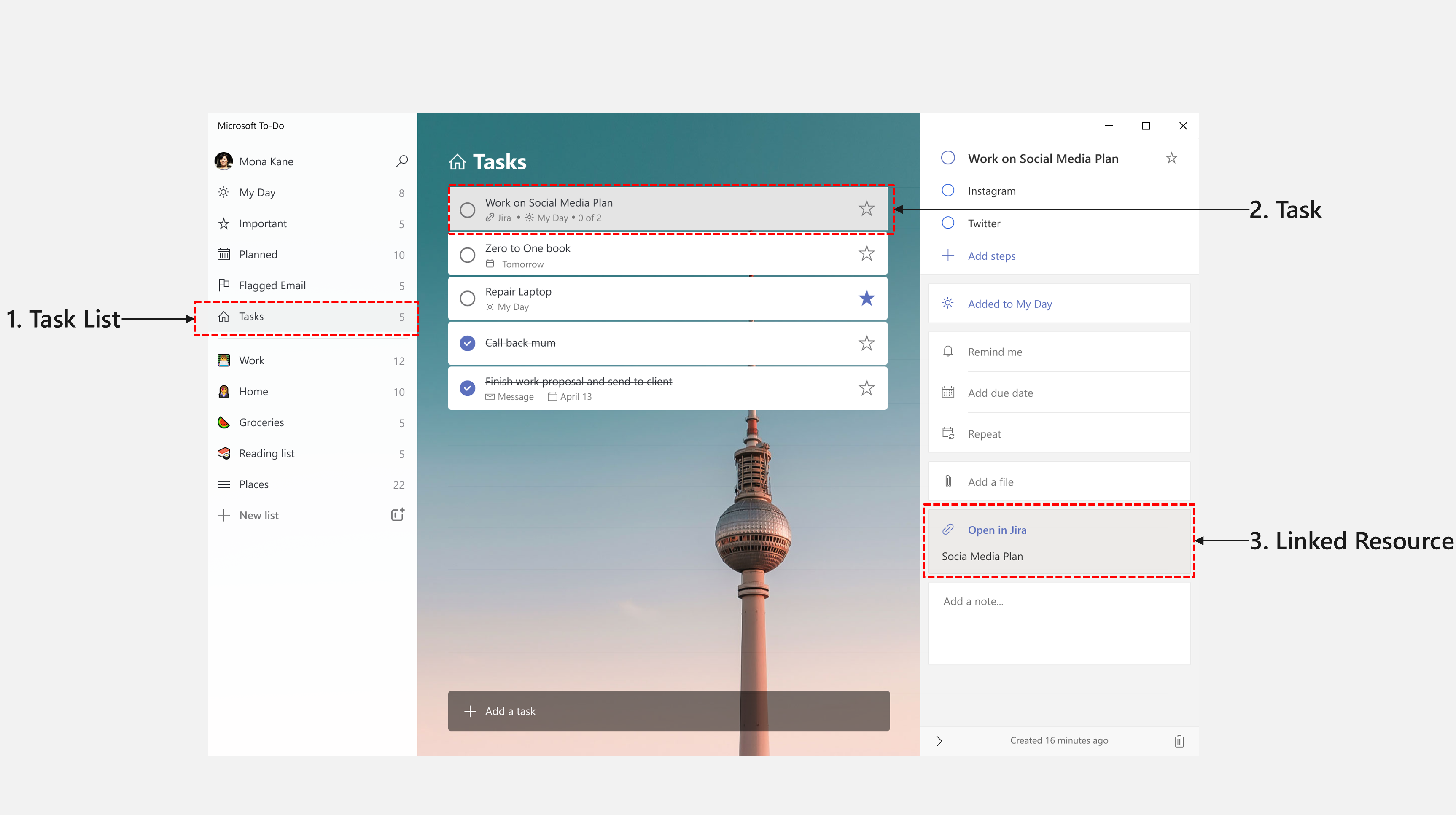Image resolution: width=1456 pixels, height=815 pixels.
Task: Click the New list button in sidebar
Action: click(x=258, y=514)
